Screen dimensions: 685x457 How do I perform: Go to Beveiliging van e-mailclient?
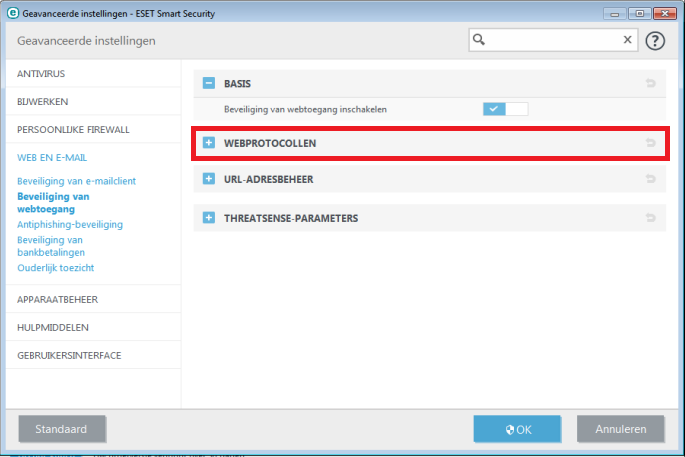coord(76,181)
